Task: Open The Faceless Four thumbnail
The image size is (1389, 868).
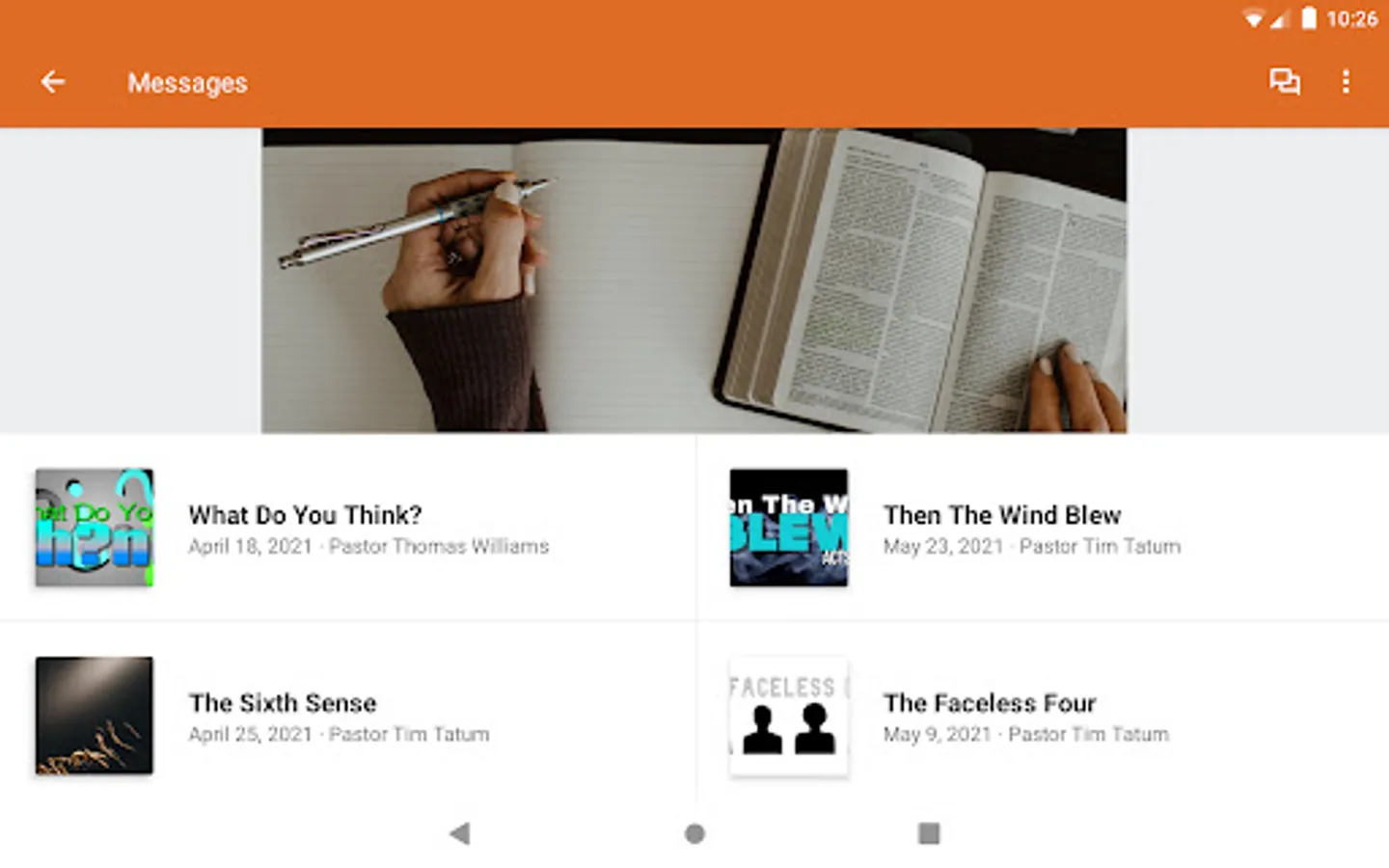Action: pos(789,716)
